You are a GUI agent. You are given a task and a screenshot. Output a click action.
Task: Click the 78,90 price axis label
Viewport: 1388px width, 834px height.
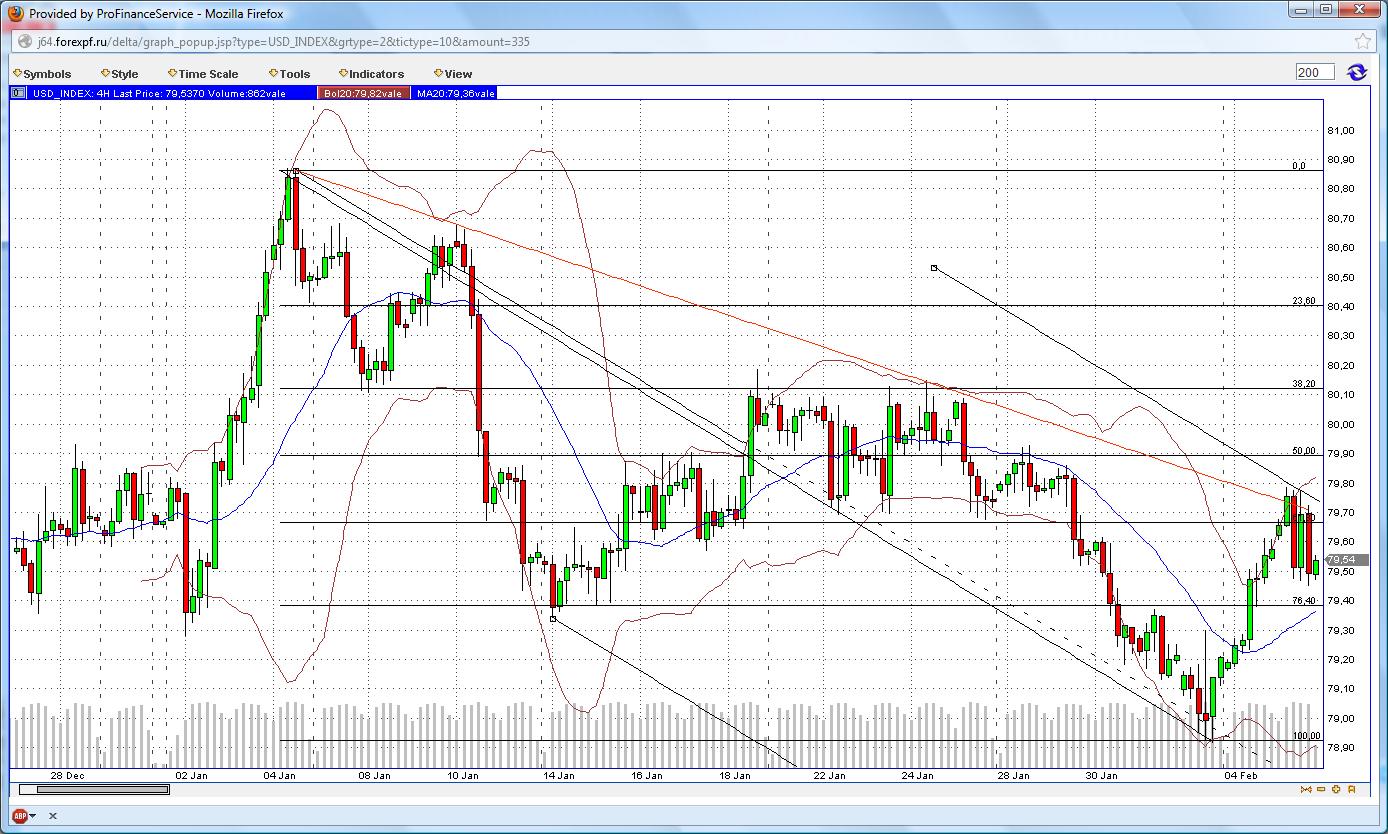[1341, 748]
